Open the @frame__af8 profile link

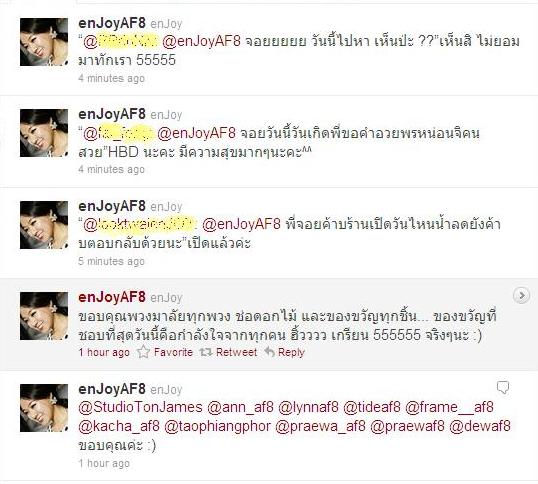[449, 407]
